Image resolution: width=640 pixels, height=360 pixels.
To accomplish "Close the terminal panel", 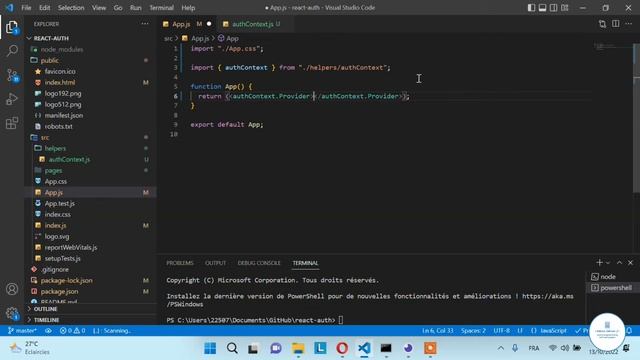I will pyautogui.click(x=630, y=262).
